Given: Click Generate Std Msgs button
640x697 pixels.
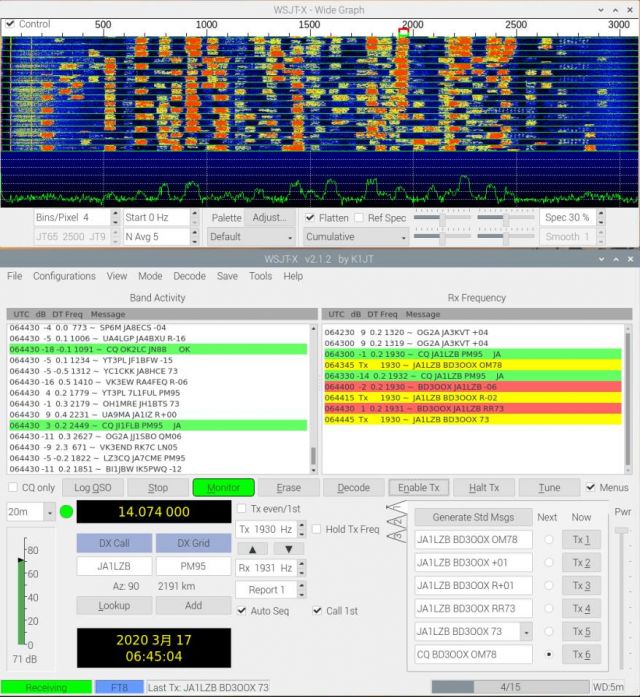Looking at the screenshot, I should [x=473, y=517].
